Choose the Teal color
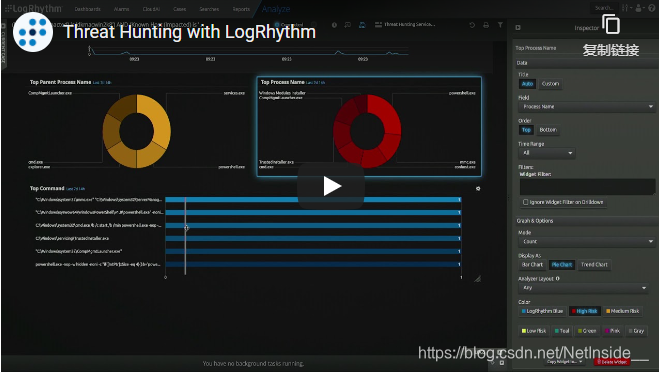This screenshot has height=372, width=659. point(561,331)
